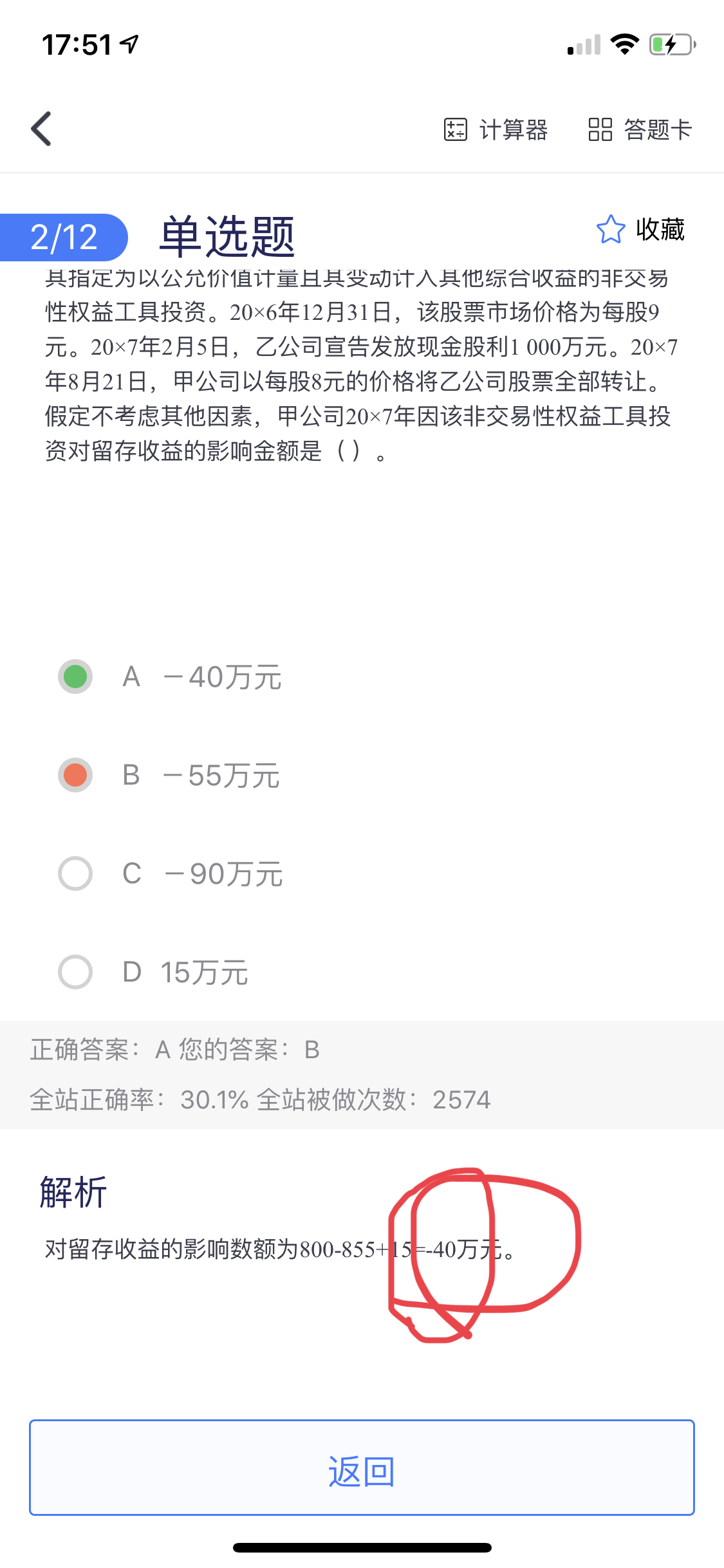724x1568 pixels.
Task: Select option C radio button
Action: coord(75,873)
